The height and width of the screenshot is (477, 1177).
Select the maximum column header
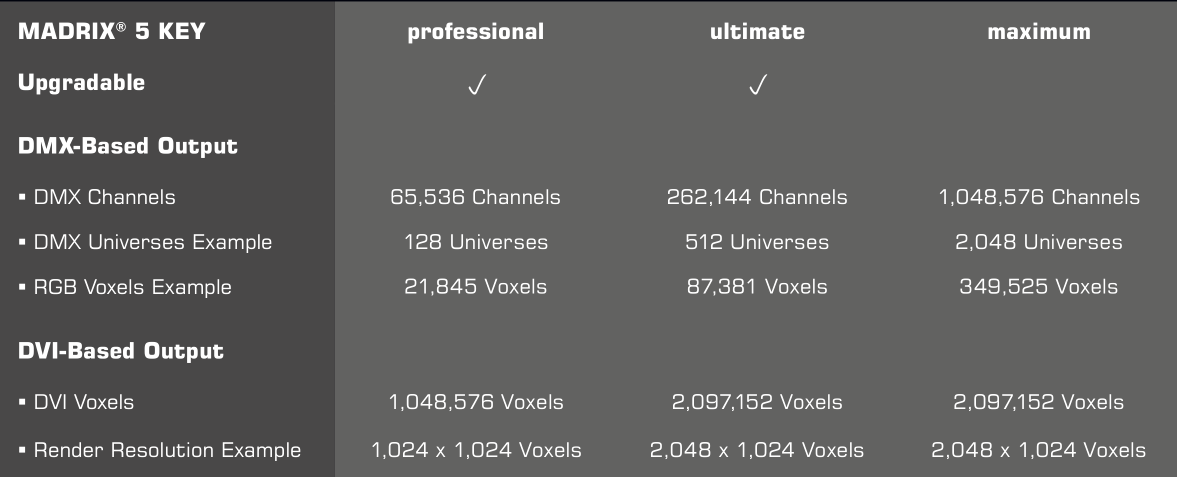(1039, 32)
